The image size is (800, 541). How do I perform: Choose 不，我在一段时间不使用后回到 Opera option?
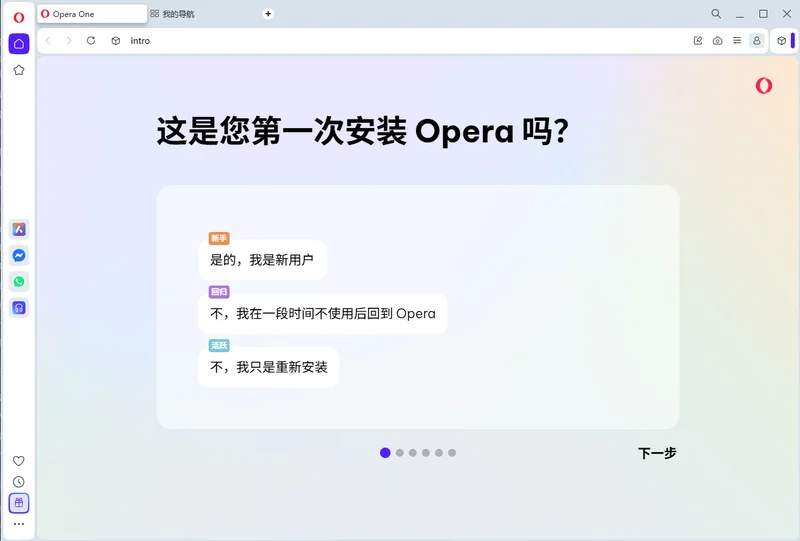click(x=322, y=313)
